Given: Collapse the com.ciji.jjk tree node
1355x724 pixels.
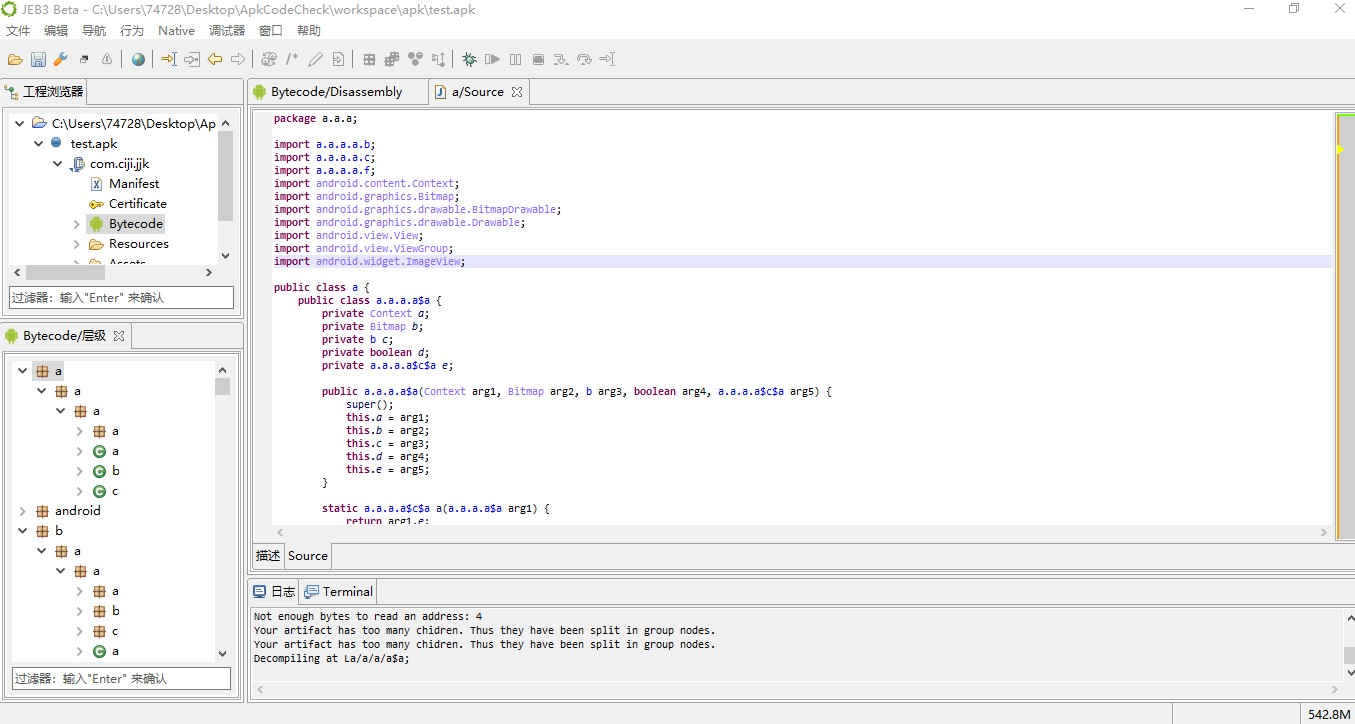Looking at the screenshot, I should [x=58, y=164].
